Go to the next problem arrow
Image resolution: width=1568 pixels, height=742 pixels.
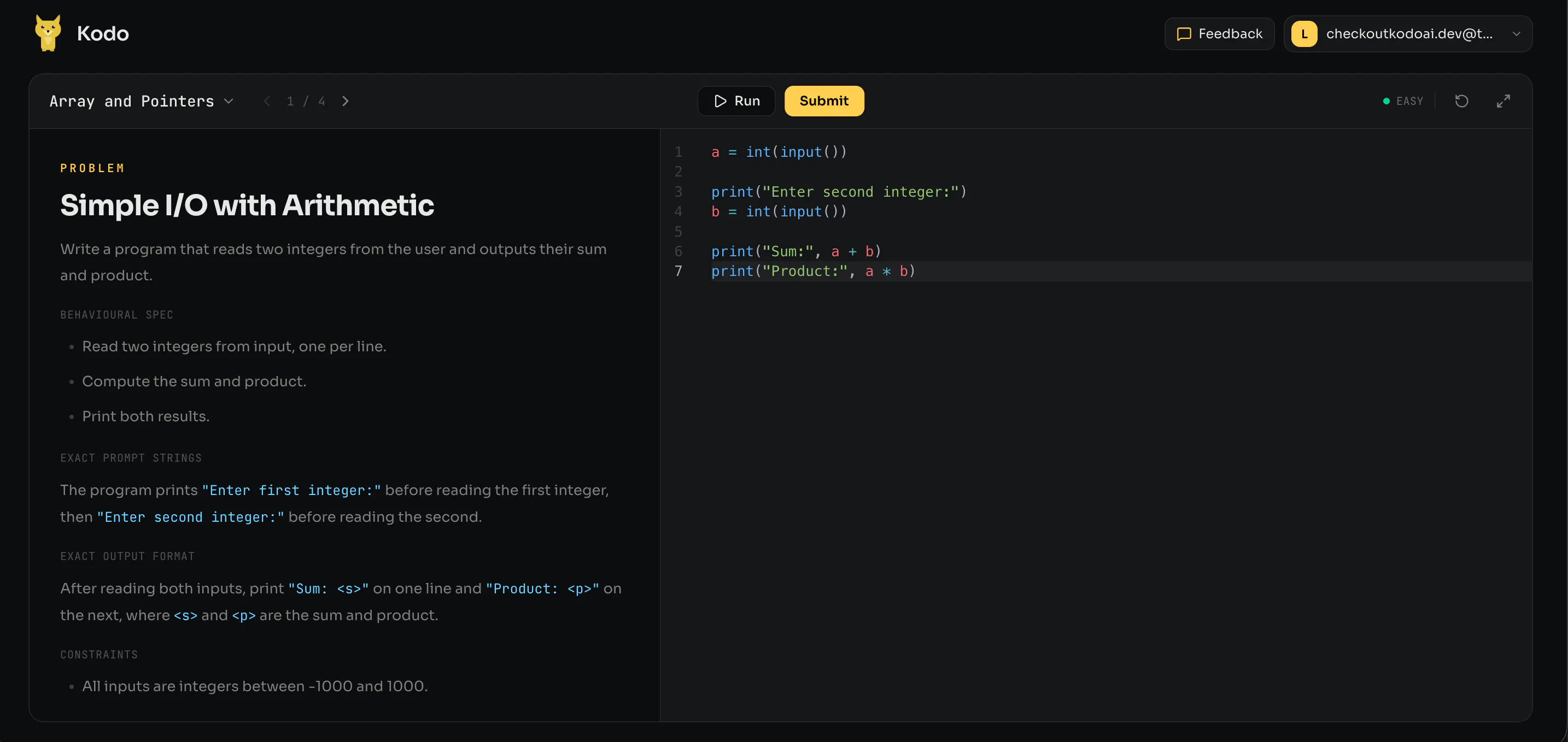click(x=345, y=101)
